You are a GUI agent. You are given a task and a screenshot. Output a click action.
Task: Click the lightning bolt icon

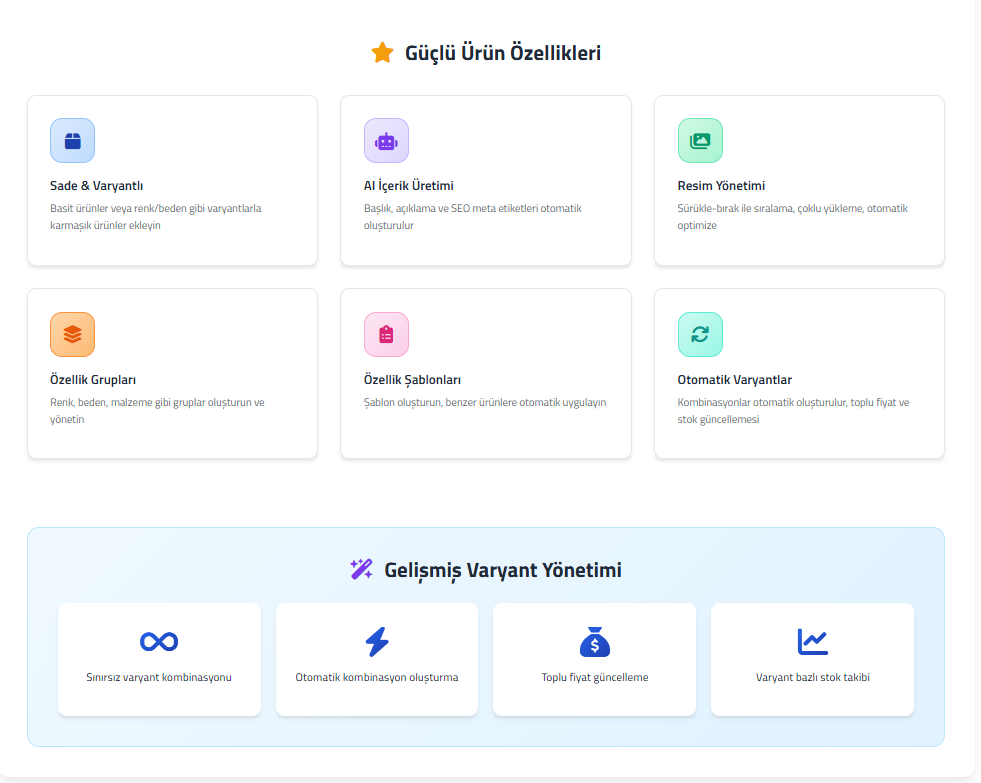click(x=377, y=641)
